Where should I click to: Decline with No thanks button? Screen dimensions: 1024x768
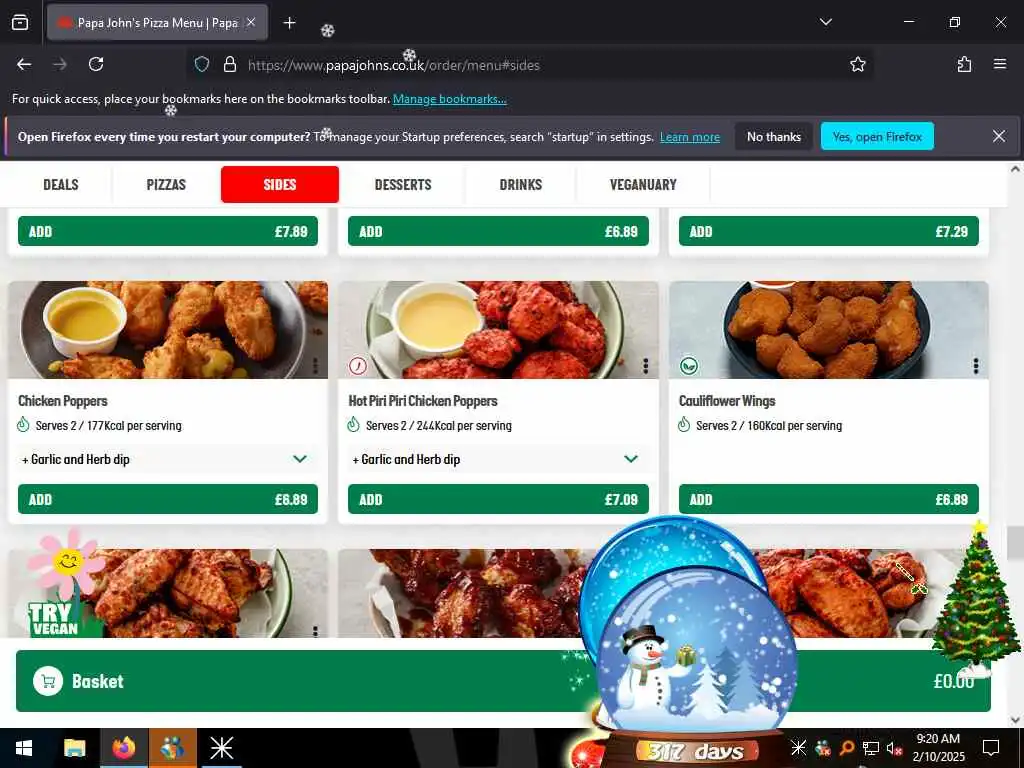click(773, 136)
